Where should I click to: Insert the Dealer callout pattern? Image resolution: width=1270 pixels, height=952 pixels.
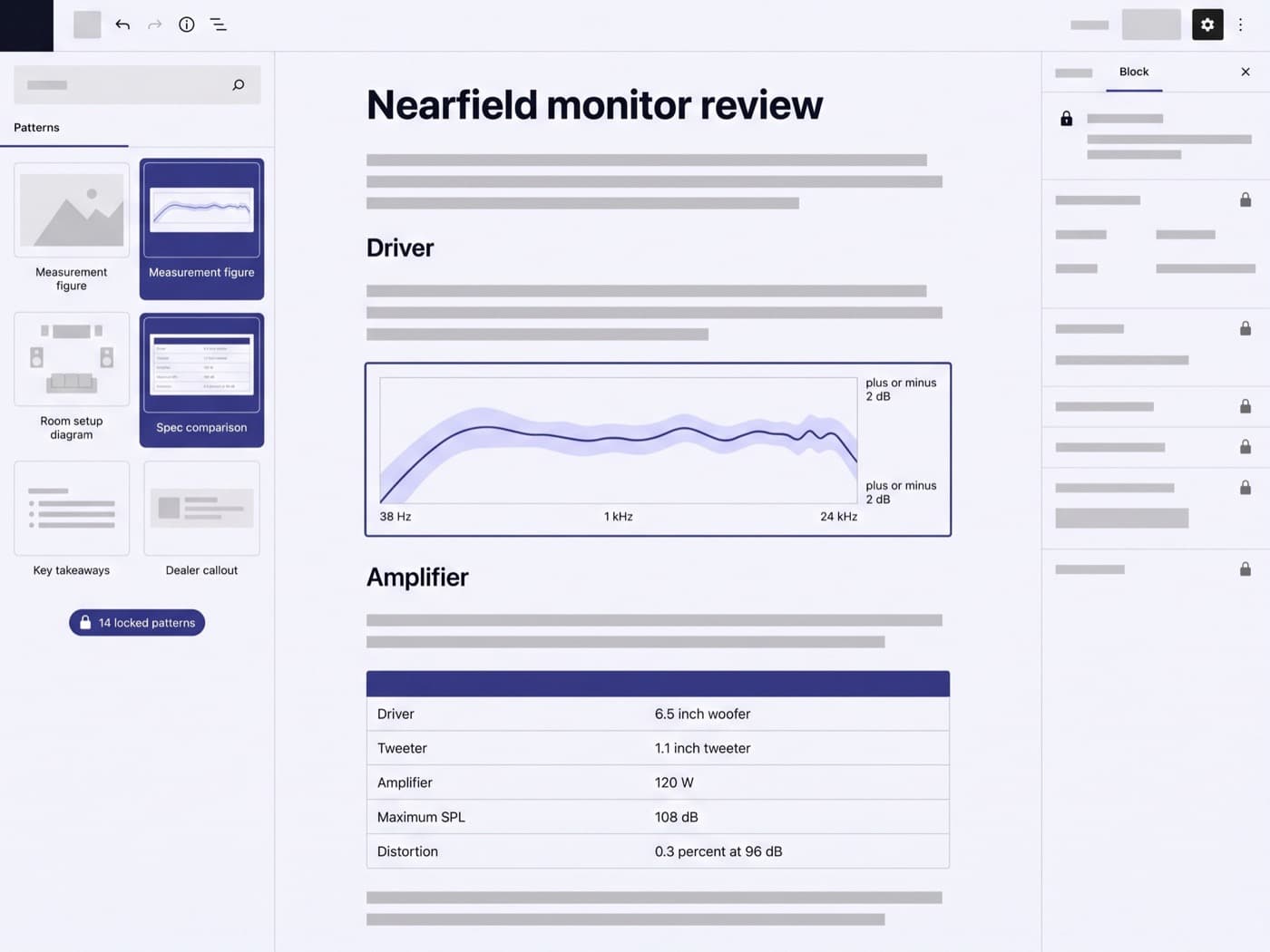click(201, 520)
